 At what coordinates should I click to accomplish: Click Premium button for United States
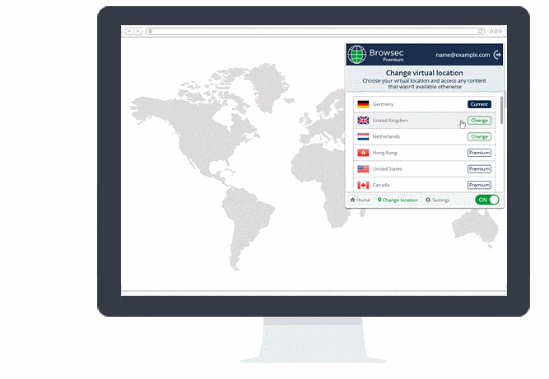(479, 169)
